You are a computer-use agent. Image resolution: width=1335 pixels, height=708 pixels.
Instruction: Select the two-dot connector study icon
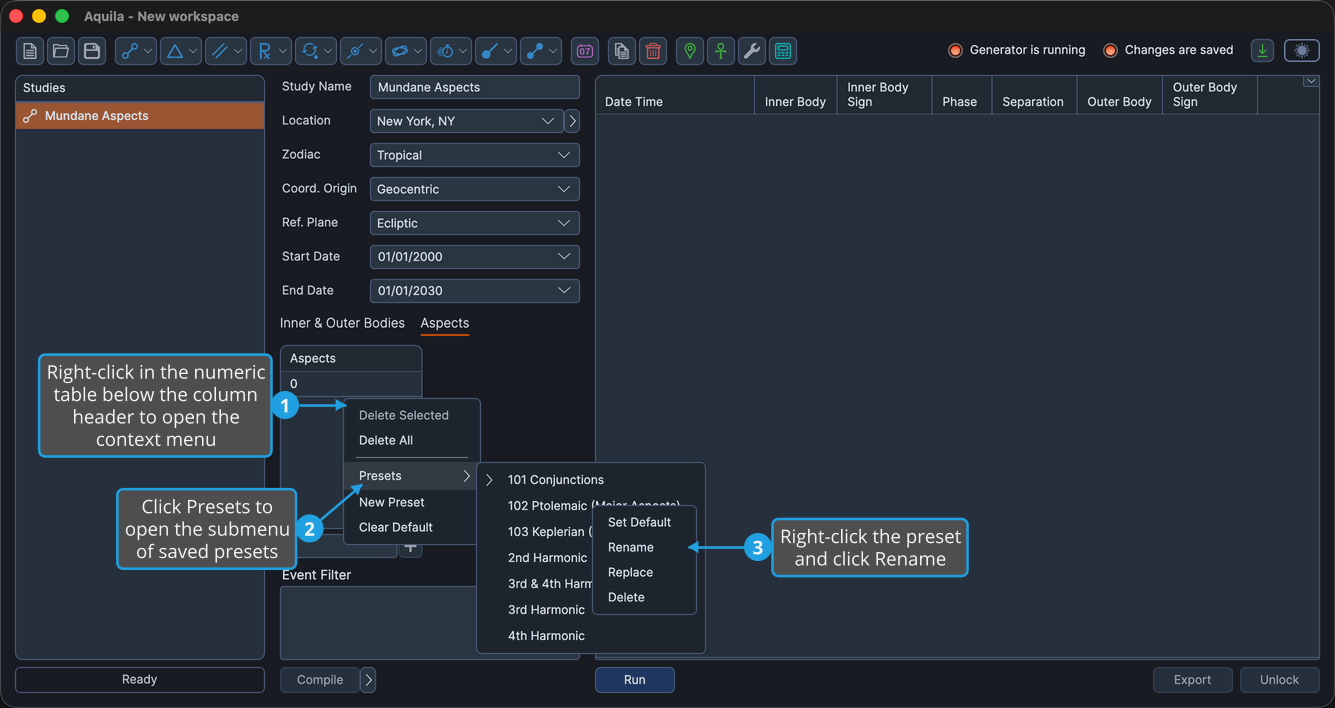(x=534, y=51)
